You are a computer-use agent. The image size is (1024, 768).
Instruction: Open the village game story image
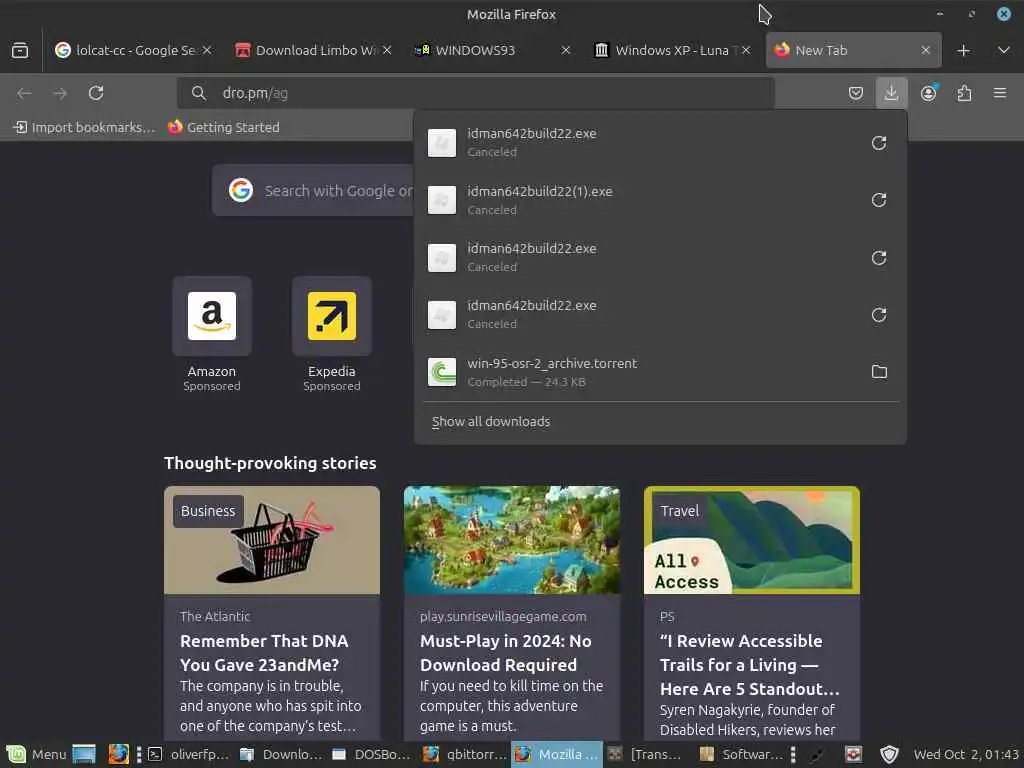pyautogui.click(x=511, y=540)
